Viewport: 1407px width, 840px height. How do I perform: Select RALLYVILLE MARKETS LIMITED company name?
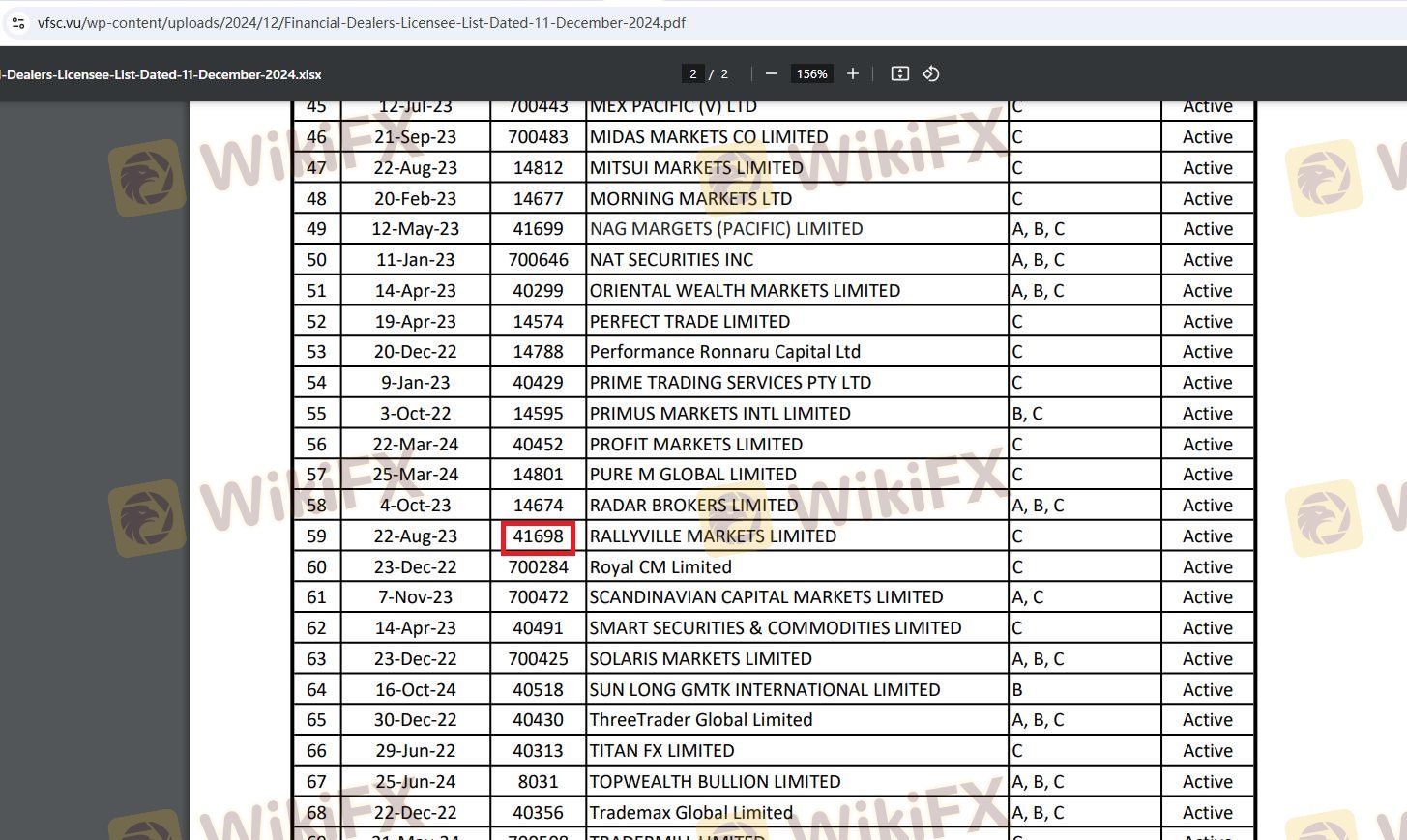(x=713, y=536)
